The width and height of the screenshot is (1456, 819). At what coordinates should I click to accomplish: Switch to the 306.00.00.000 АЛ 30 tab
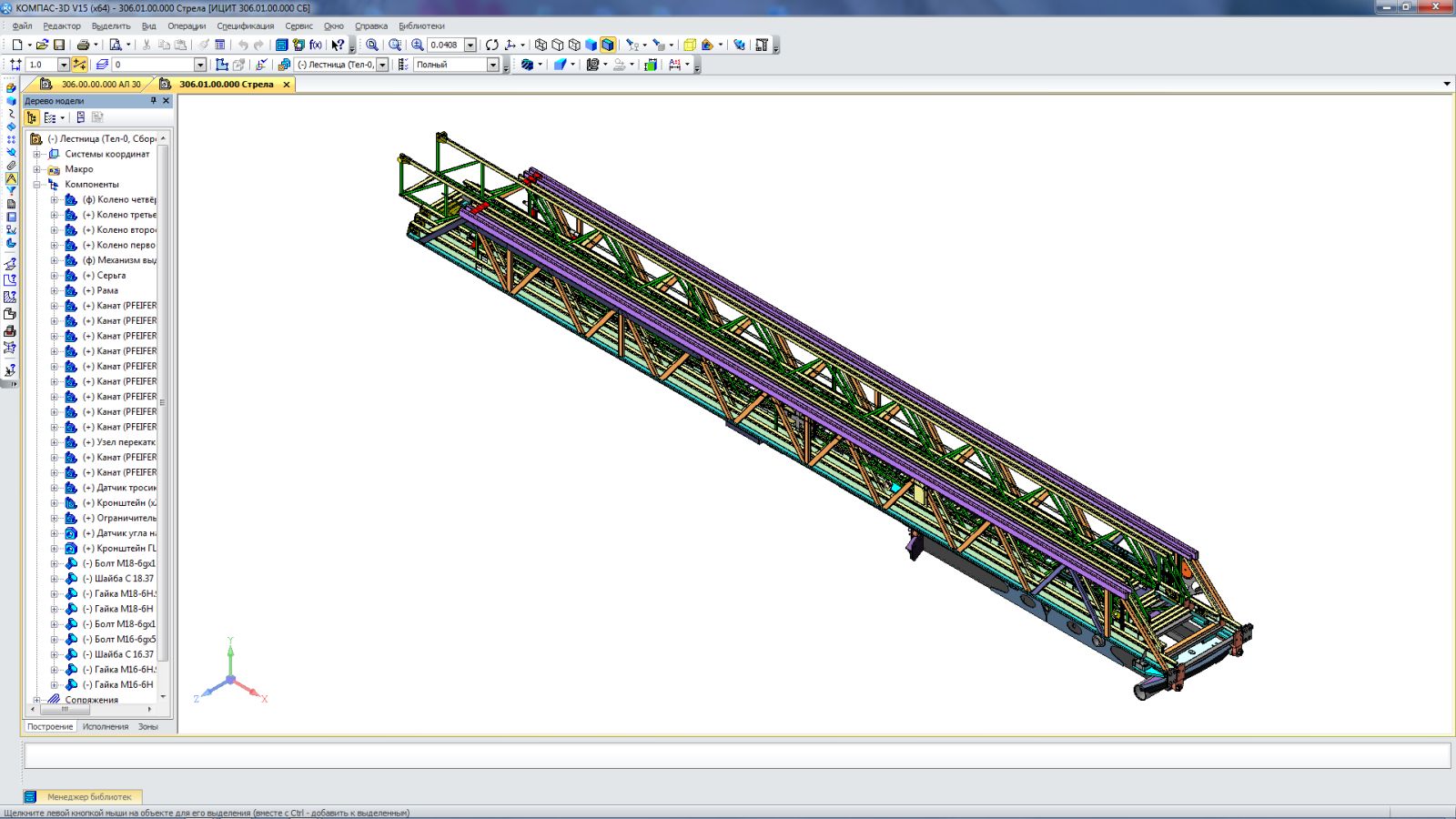(100, 84)
